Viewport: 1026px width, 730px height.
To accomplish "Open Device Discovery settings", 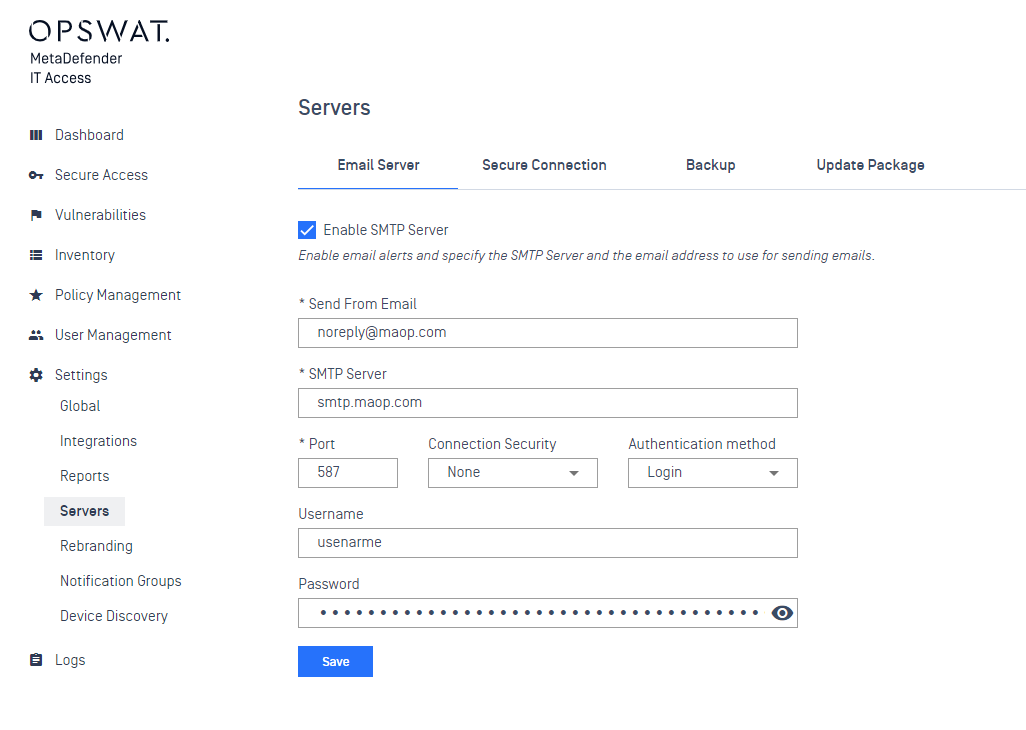I will pos(114,616).
